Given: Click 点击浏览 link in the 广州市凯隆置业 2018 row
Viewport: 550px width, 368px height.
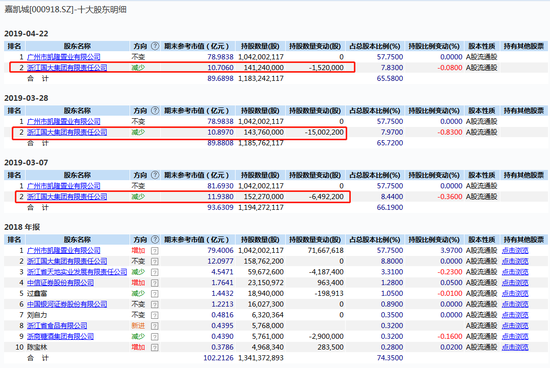Looking at the screenshot, I should 515,250.
